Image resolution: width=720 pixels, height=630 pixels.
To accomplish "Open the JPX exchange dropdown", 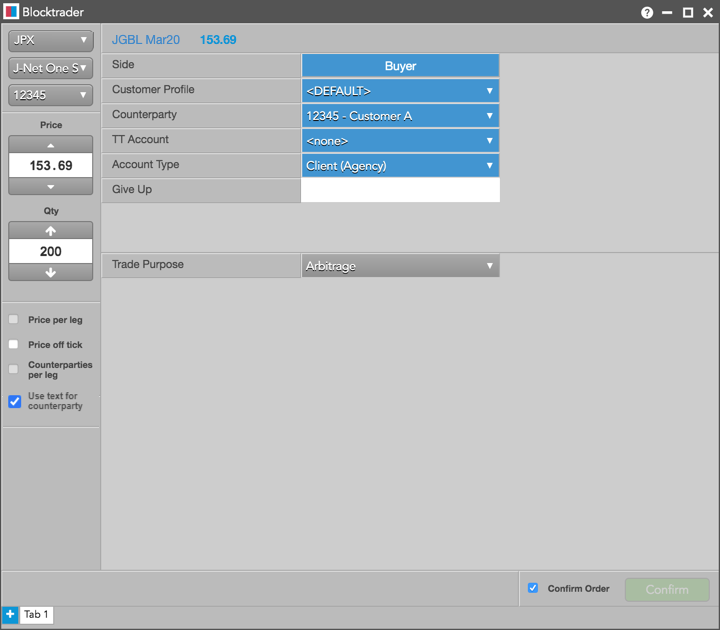I will [50, 41].
